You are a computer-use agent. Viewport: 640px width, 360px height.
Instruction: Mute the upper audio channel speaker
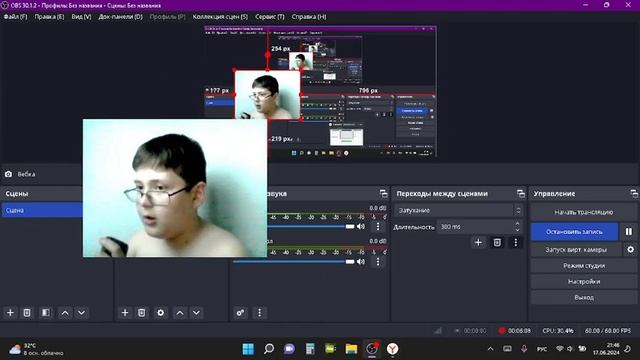[x=361, y=227]
